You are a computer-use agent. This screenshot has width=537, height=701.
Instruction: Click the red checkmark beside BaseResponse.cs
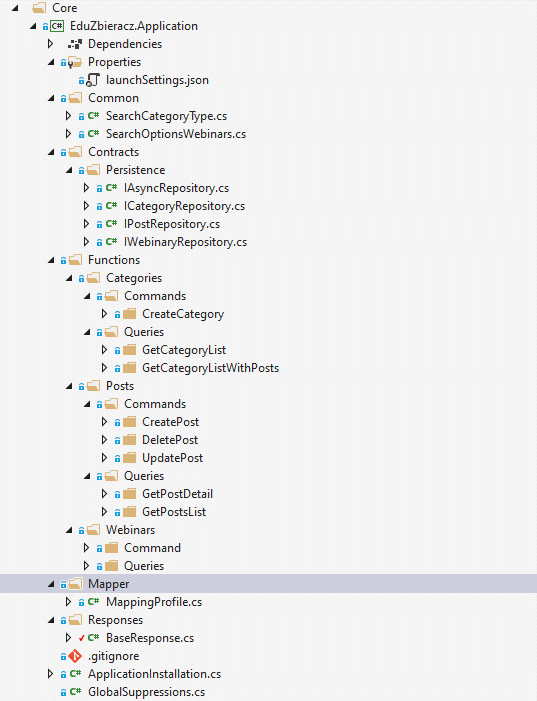click(81, 638)
